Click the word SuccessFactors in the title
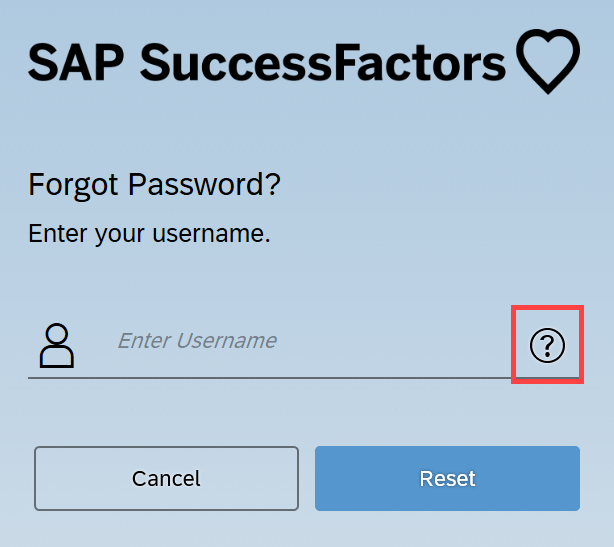 pos(323,63)
